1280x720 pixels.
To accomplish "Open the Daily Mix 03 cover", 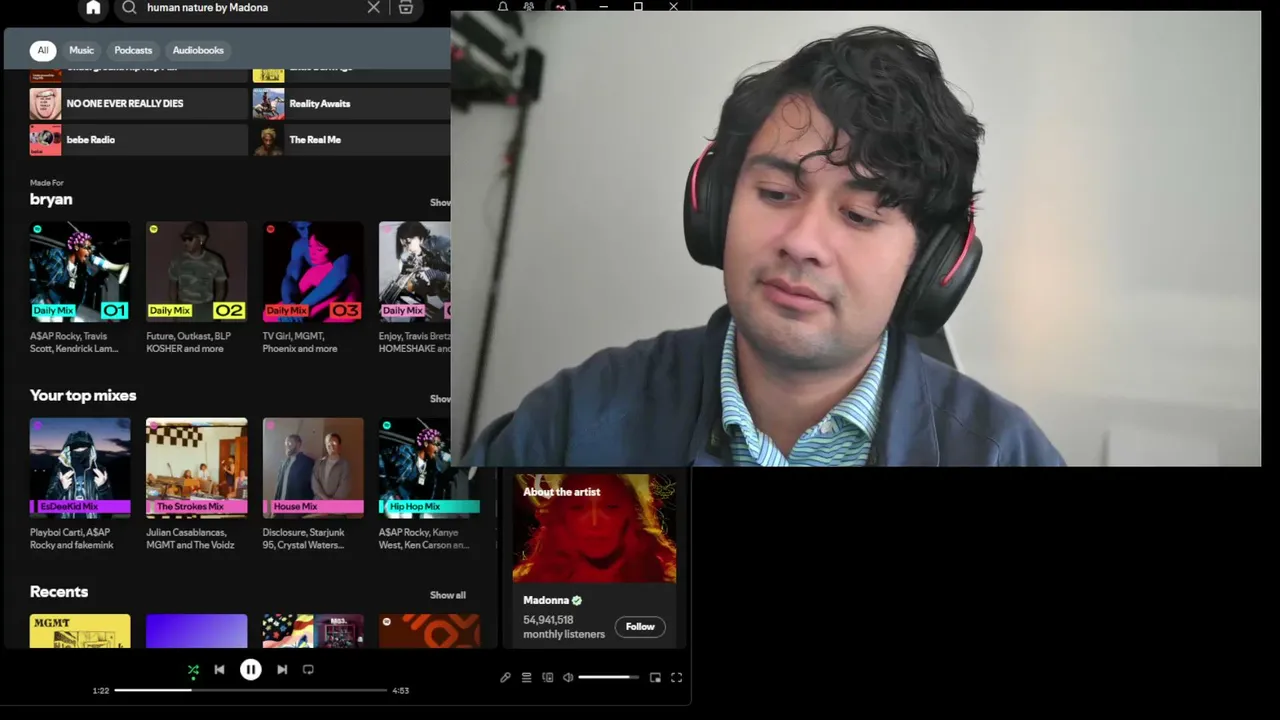I will [x=313, y=271].
